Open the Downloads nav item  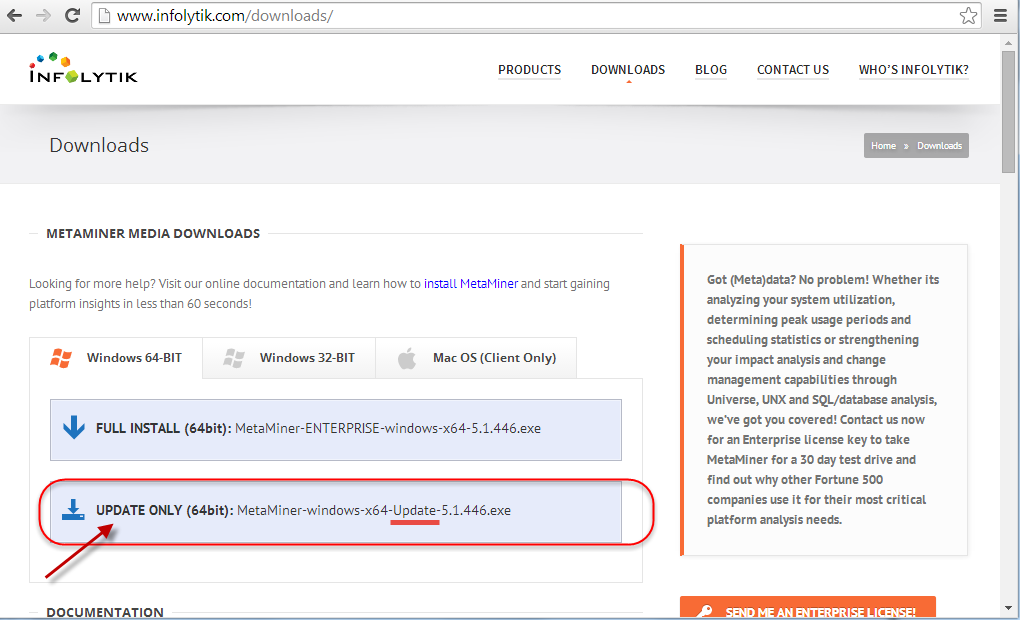pos(628,70)
